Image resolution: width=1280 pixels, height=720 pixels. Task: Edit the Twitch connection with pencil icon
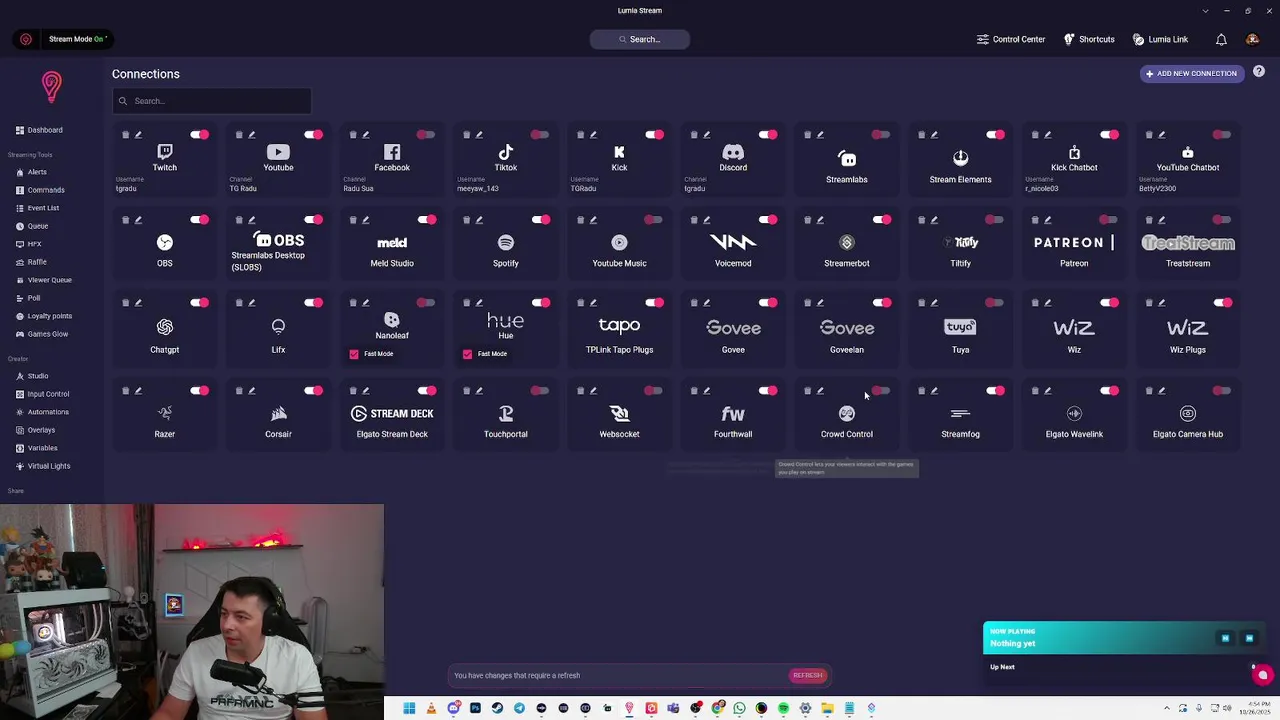138,134
